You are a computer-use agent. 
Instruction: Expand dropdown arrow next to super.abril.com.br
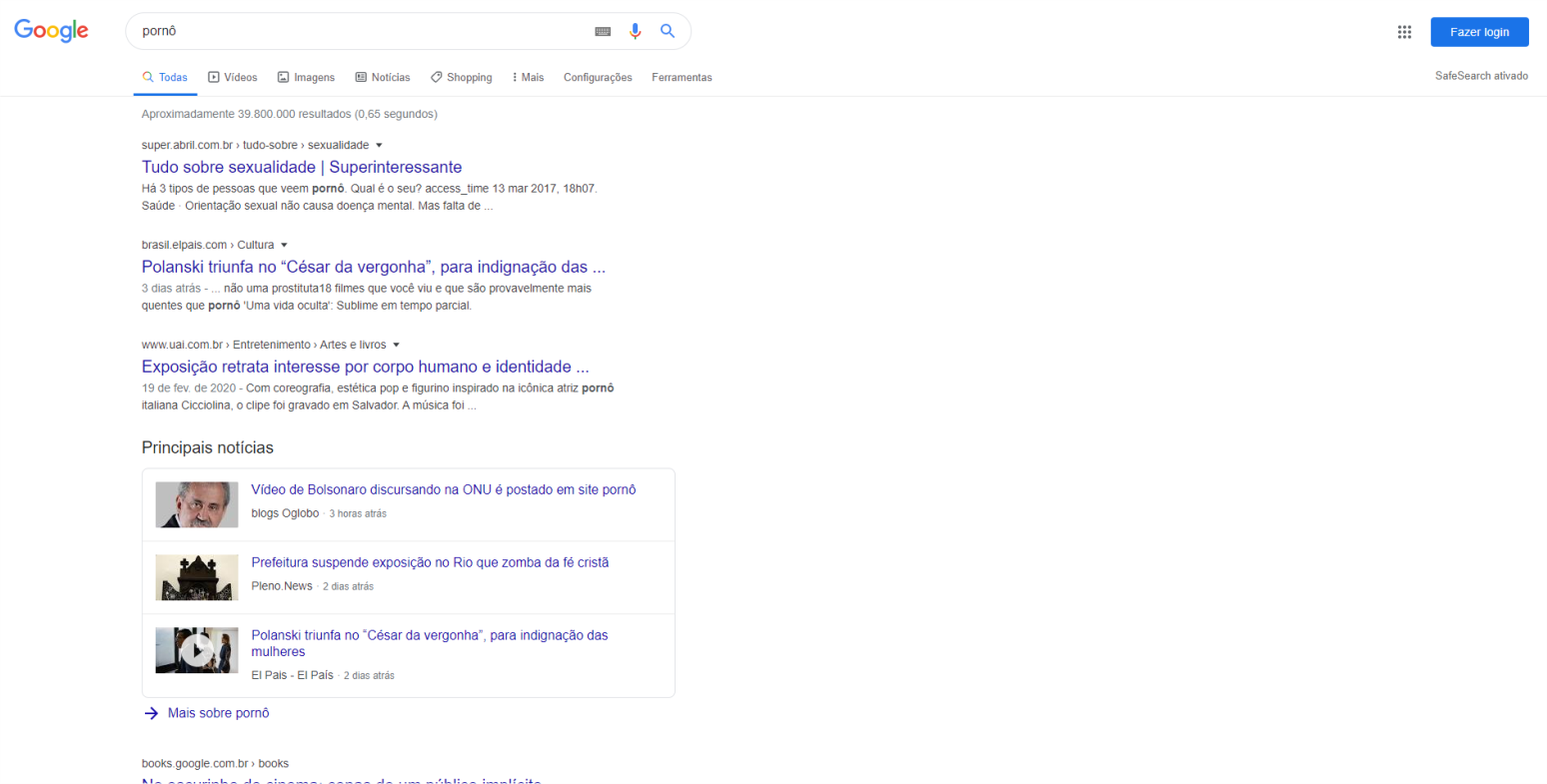(x=379, y=146)
